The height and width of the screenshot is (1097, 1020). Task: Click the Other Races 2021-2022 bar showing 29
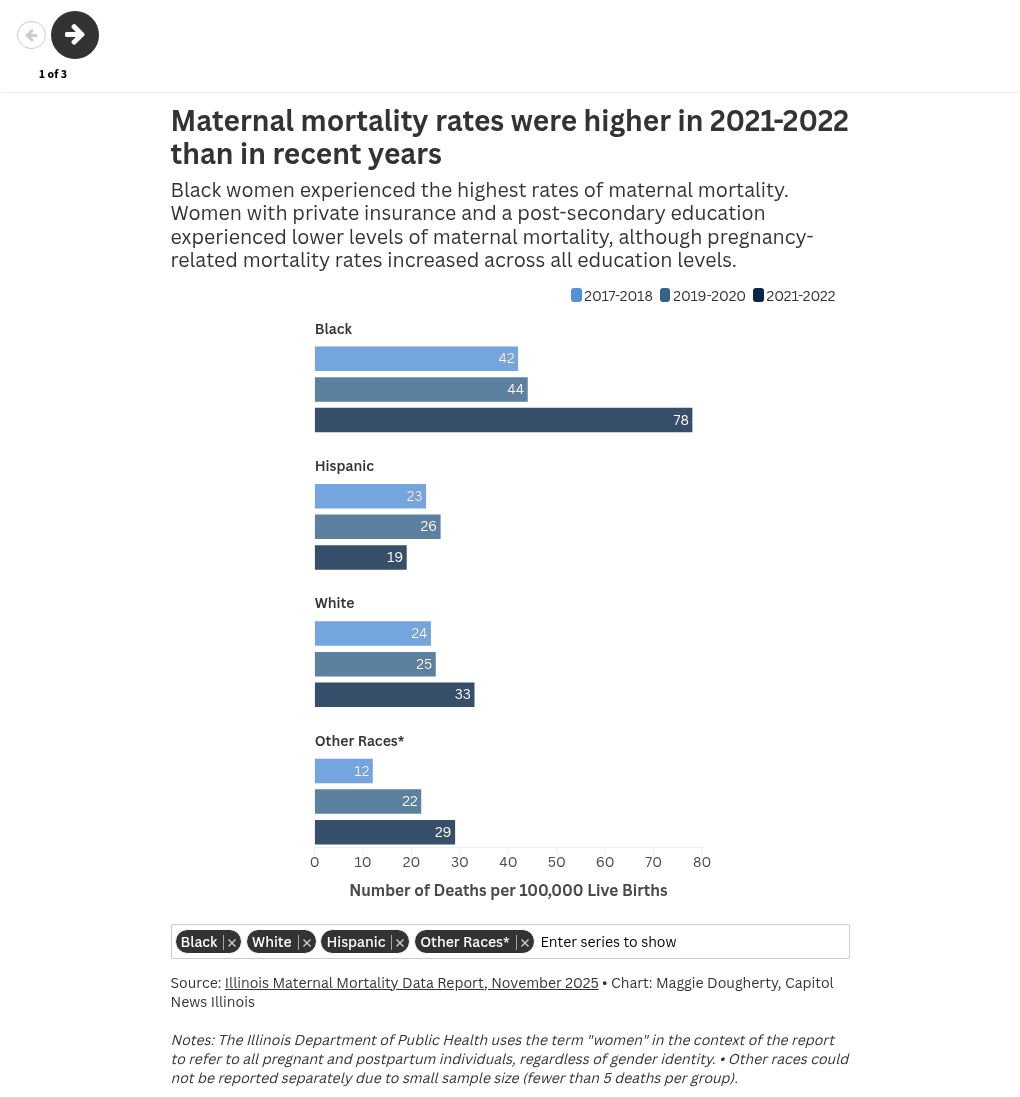click(384, 832)
